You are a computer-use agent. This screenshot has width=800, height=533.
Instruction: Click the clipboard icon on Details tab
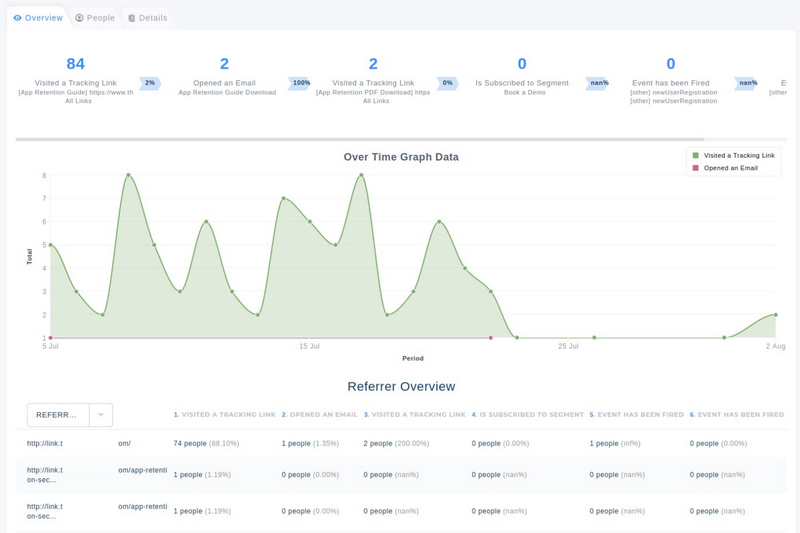coord(132,18)
